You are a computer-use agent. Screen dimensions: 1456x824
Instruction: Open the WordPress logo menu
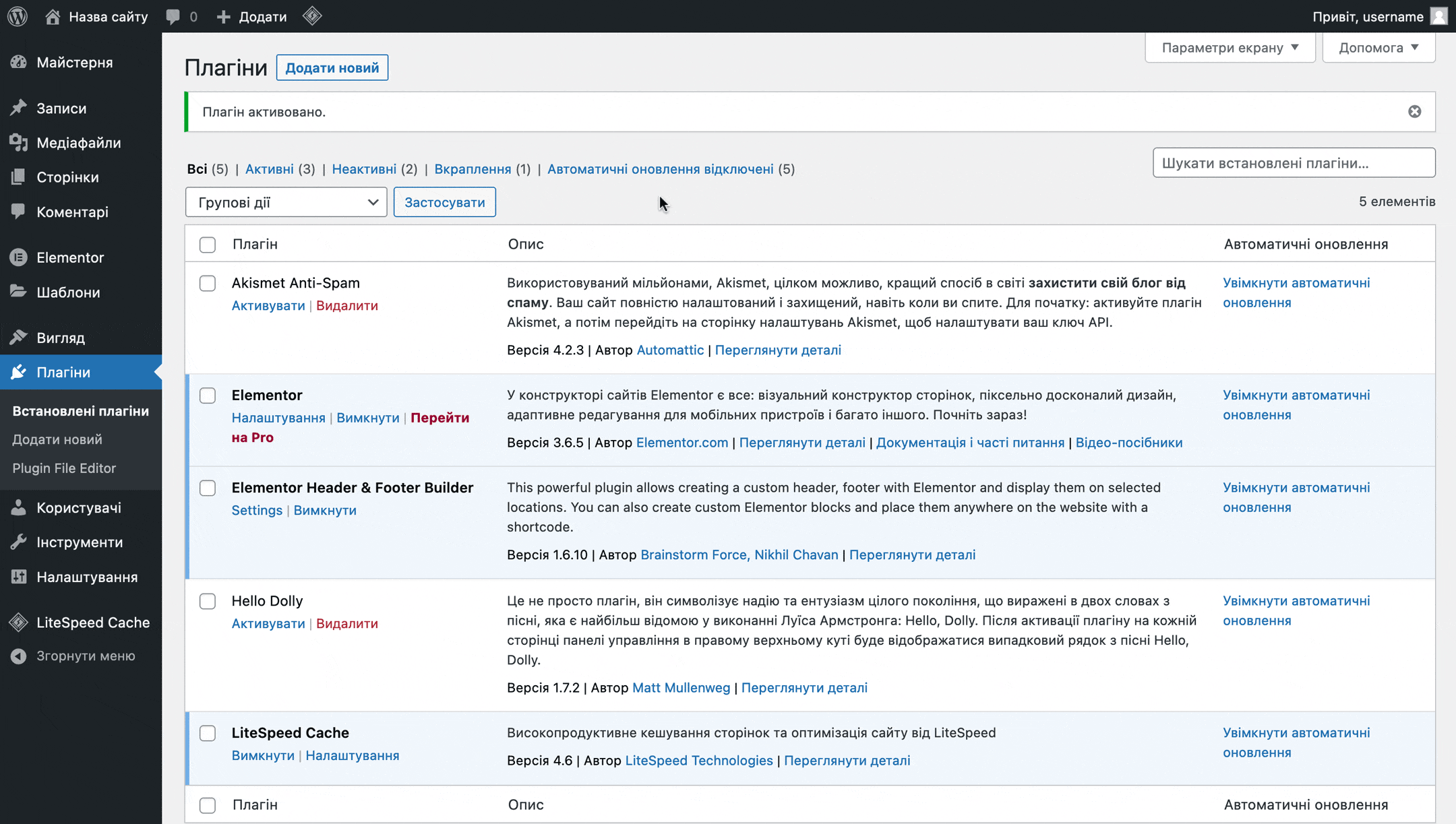pyautogui.click(x=18, y=16)
